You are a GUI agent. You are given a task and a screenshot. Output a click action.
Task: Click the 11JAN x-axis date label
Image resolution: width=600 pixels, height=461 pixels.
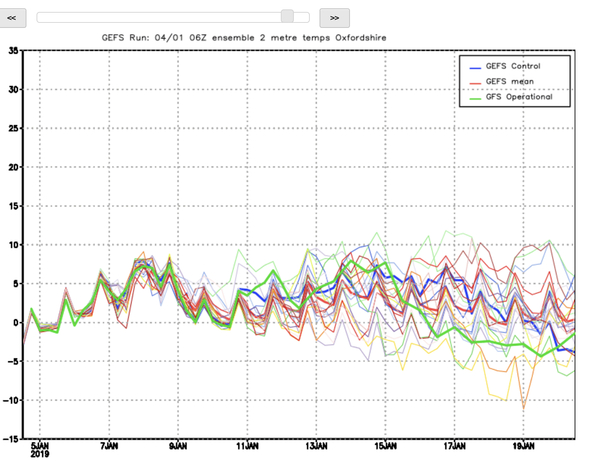[x=245, y=445]
